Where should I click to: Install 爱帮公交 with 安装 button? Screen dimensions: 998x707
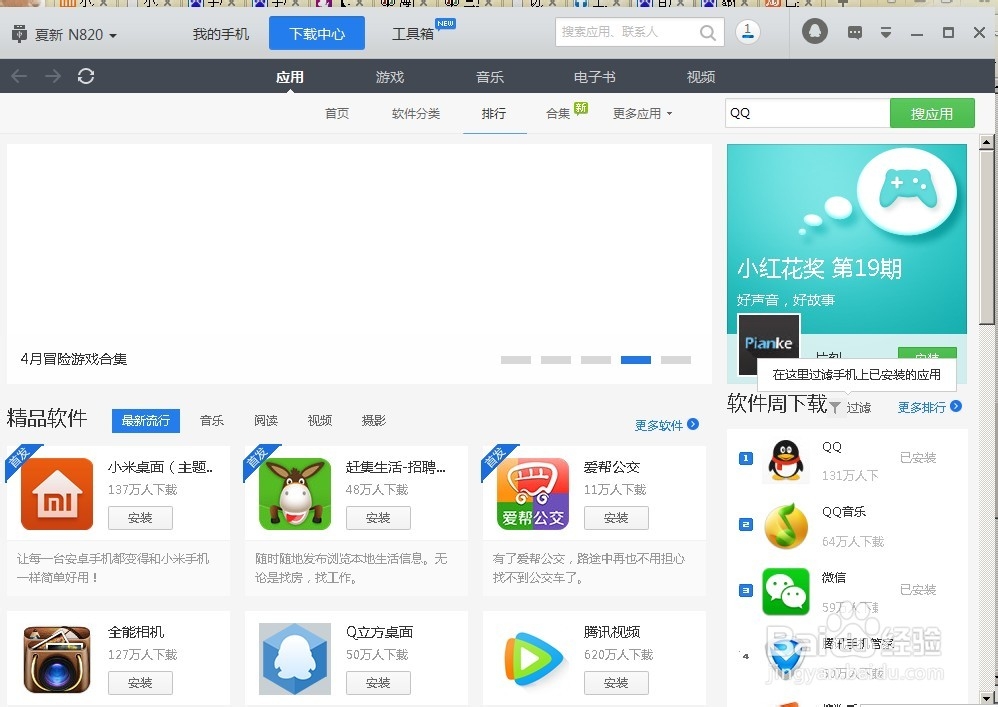pyautogui.click(x=616, y=518)
